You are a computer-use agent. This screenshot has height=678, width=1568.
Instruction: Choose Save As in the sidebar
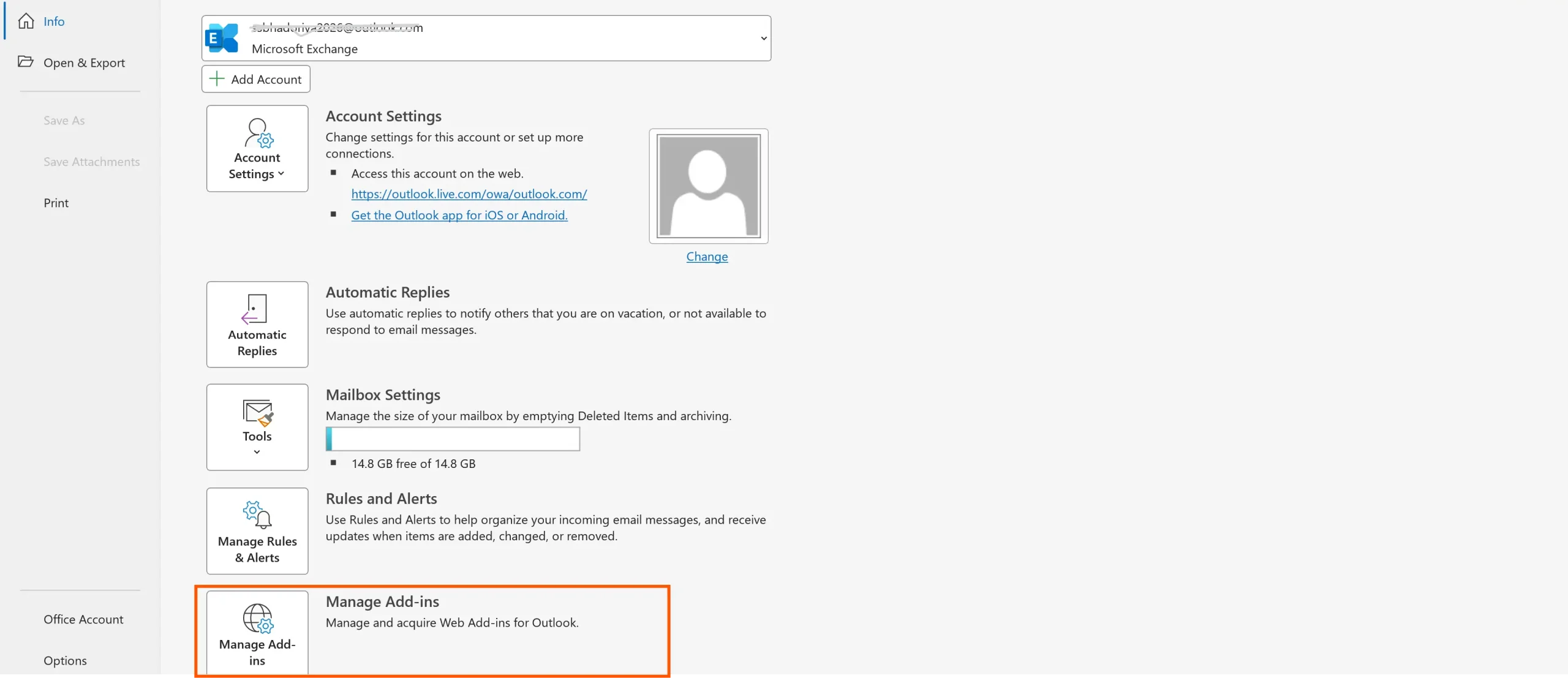[x=64, y=121]
